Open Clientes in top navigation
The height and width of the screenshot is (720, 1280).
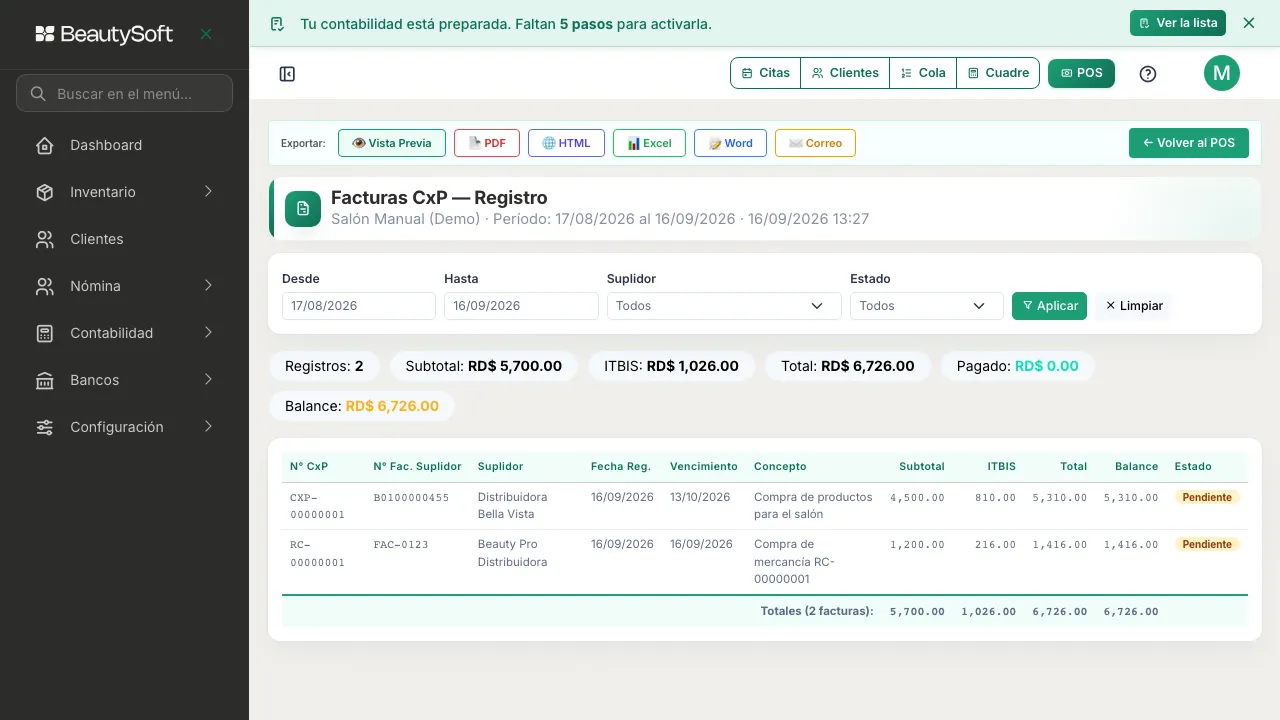pyautogui.click(x=845, y=73)
